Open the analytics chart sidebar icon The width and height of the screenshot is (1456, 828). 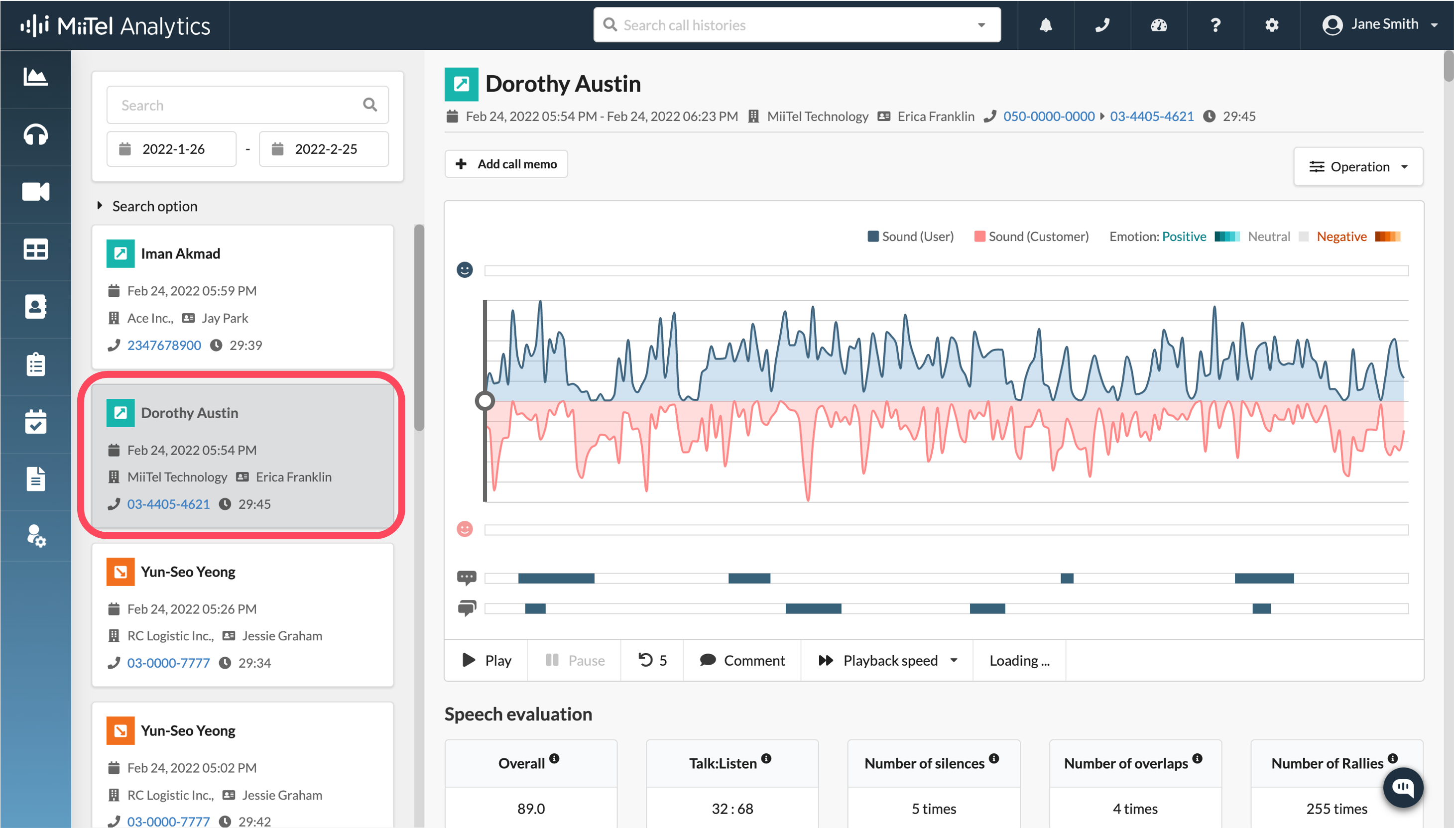pyautogui.click(x=35, y=77)
